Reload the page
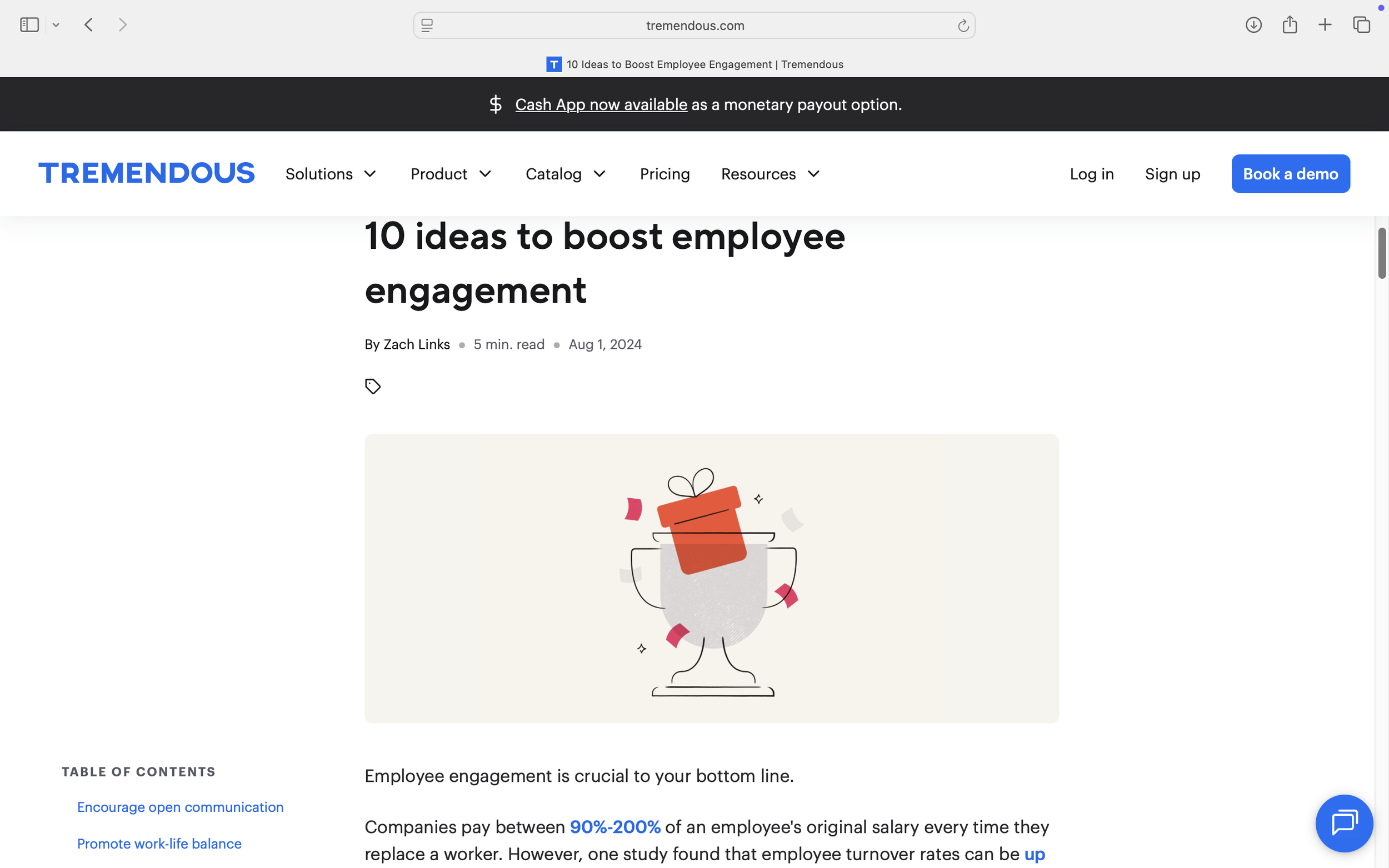Image resolution: width=1389 pixels, height=868 pixels. tap(963, 25)
